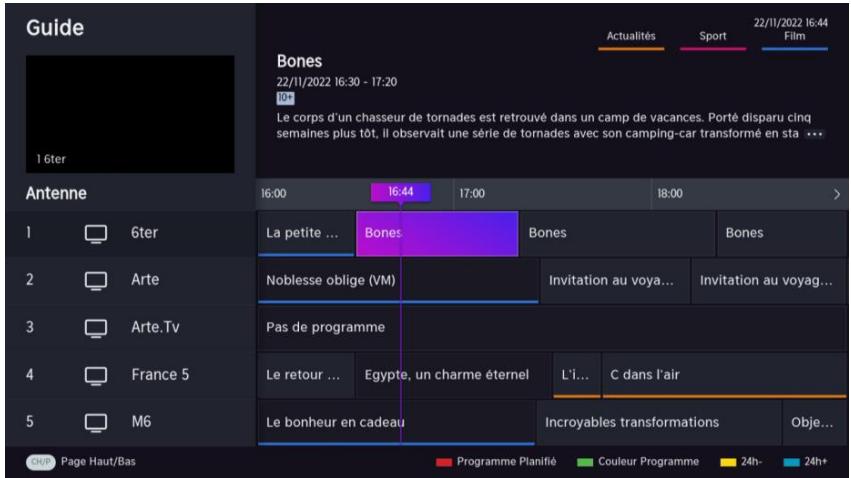This screenshot has width=851, height=478.
Task: Select La petite programme on 6ter
Action: [306, 233]
